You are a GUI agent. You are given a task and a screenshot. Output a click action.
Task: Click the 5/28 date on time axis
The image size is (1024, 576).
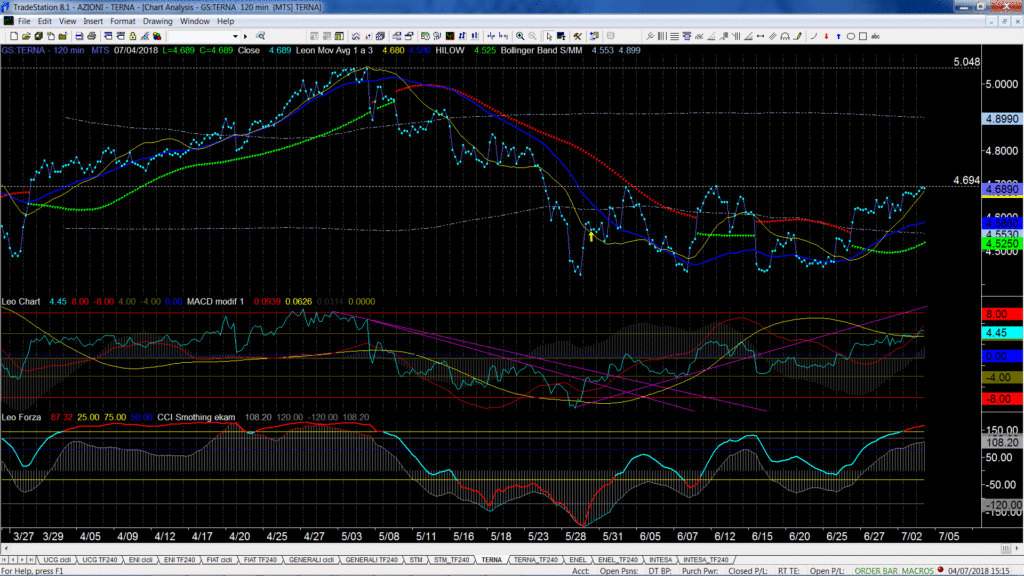[575, 536]
